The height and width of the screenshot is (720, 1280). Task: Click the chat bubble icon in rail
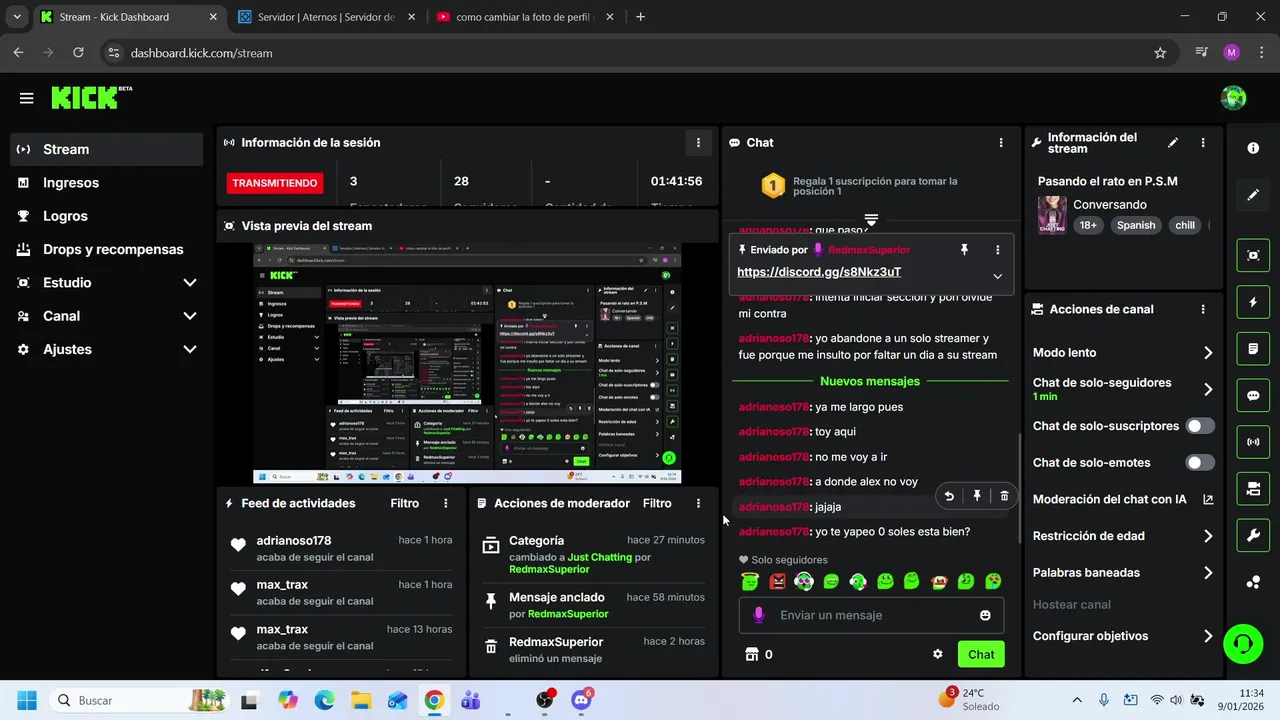point(1253,395)
